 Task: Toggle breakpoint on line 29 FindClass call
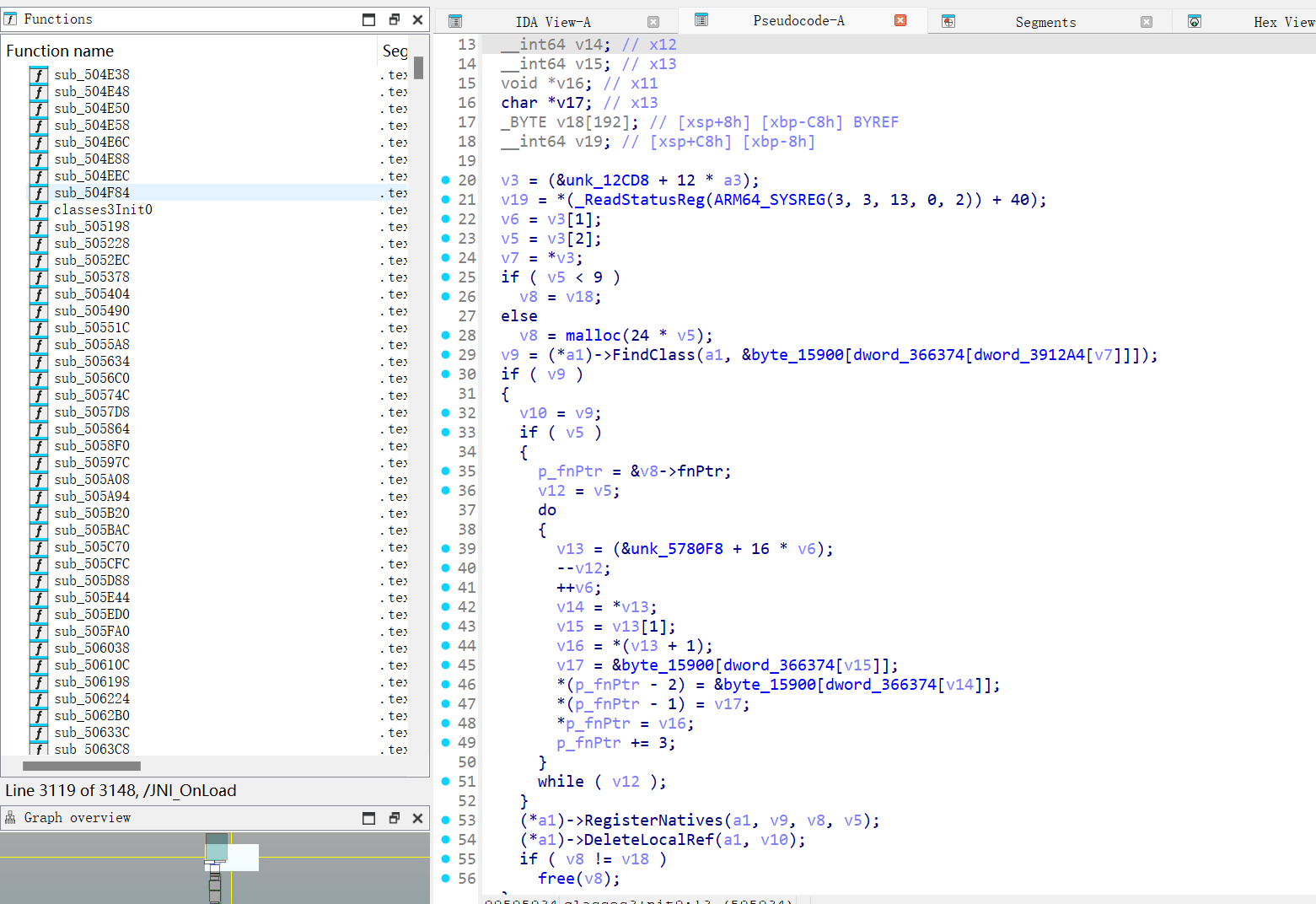446,355
